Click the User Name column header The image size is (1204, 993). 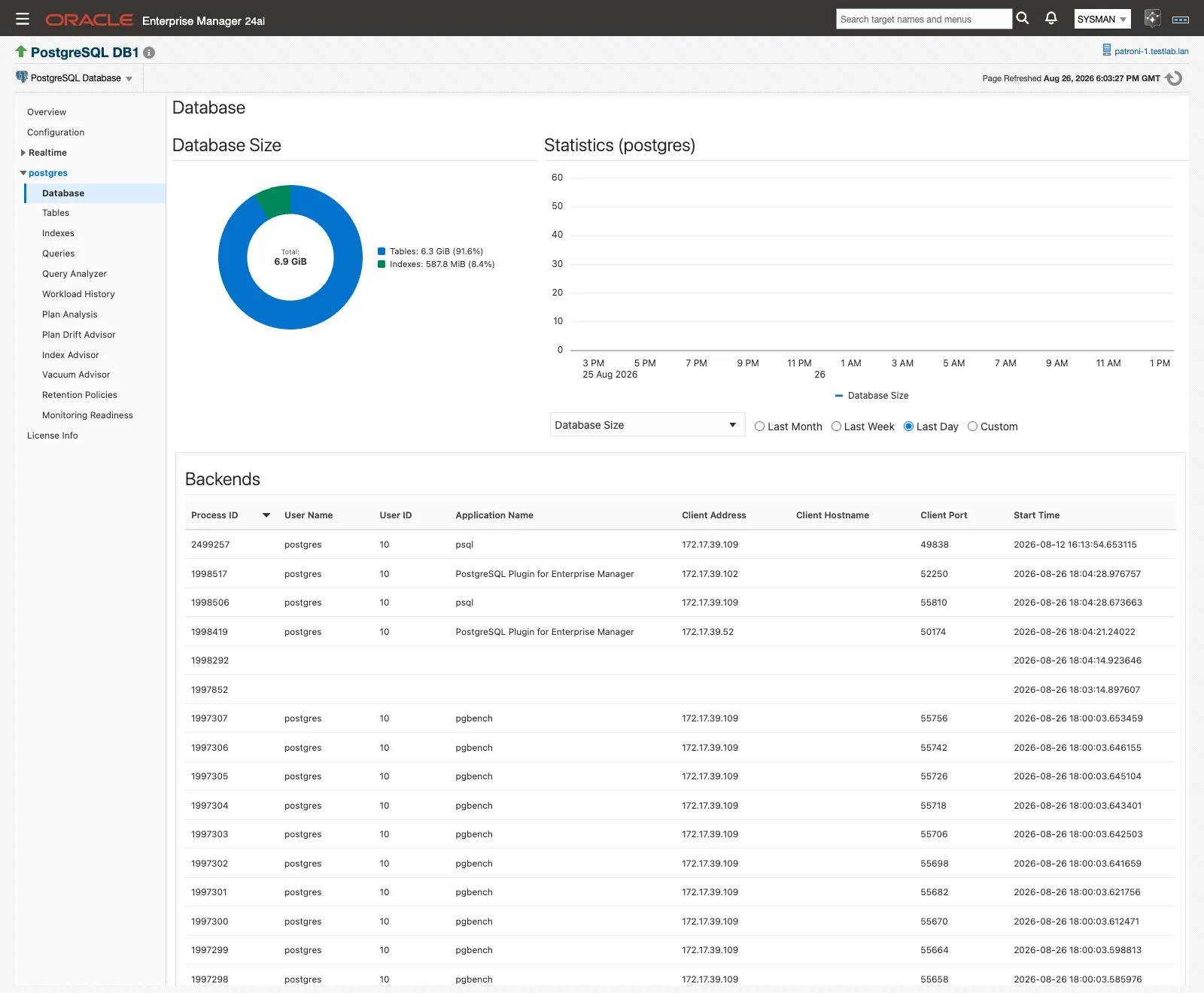tap(309, 515)
